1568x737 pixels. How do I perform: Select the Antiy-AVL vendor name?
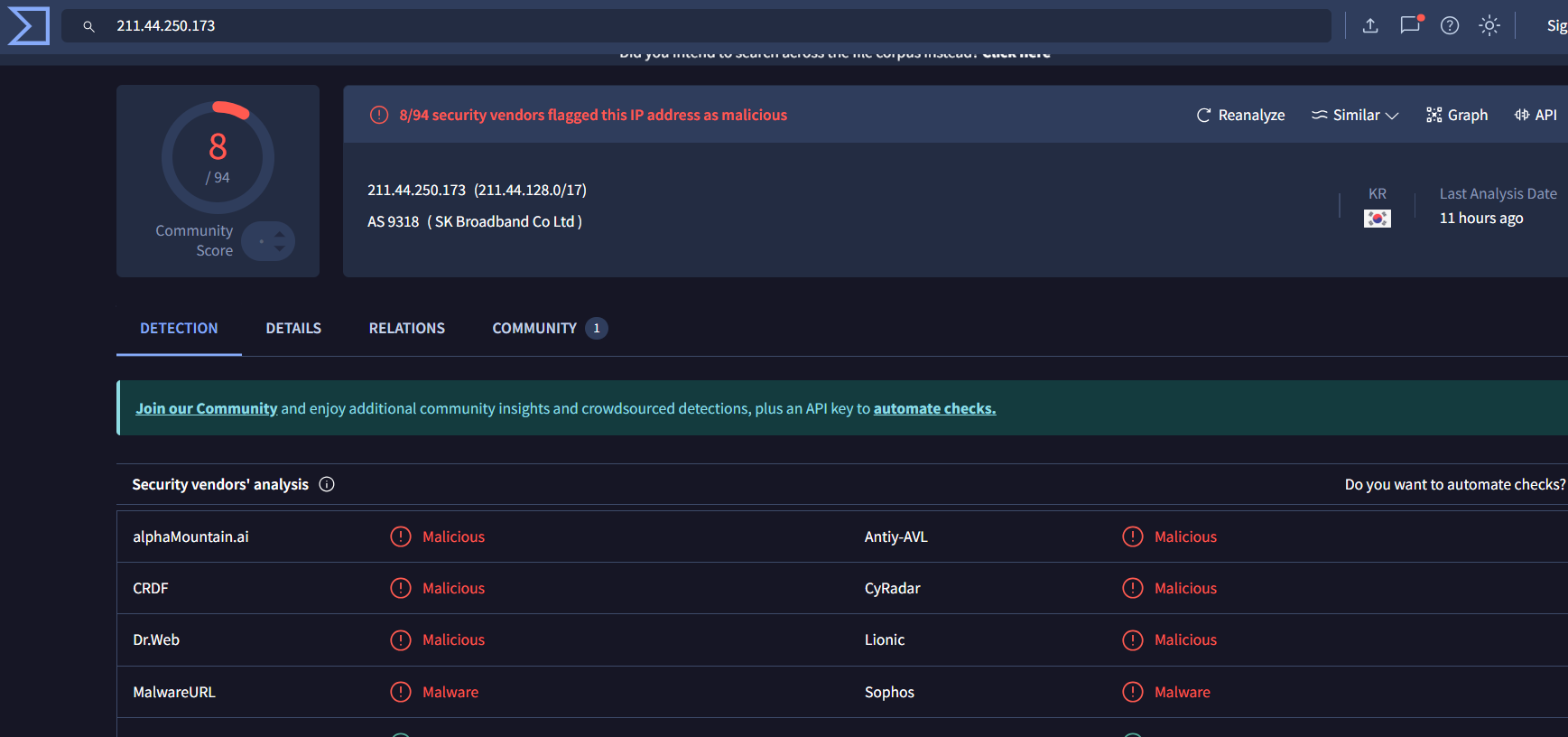896,536
